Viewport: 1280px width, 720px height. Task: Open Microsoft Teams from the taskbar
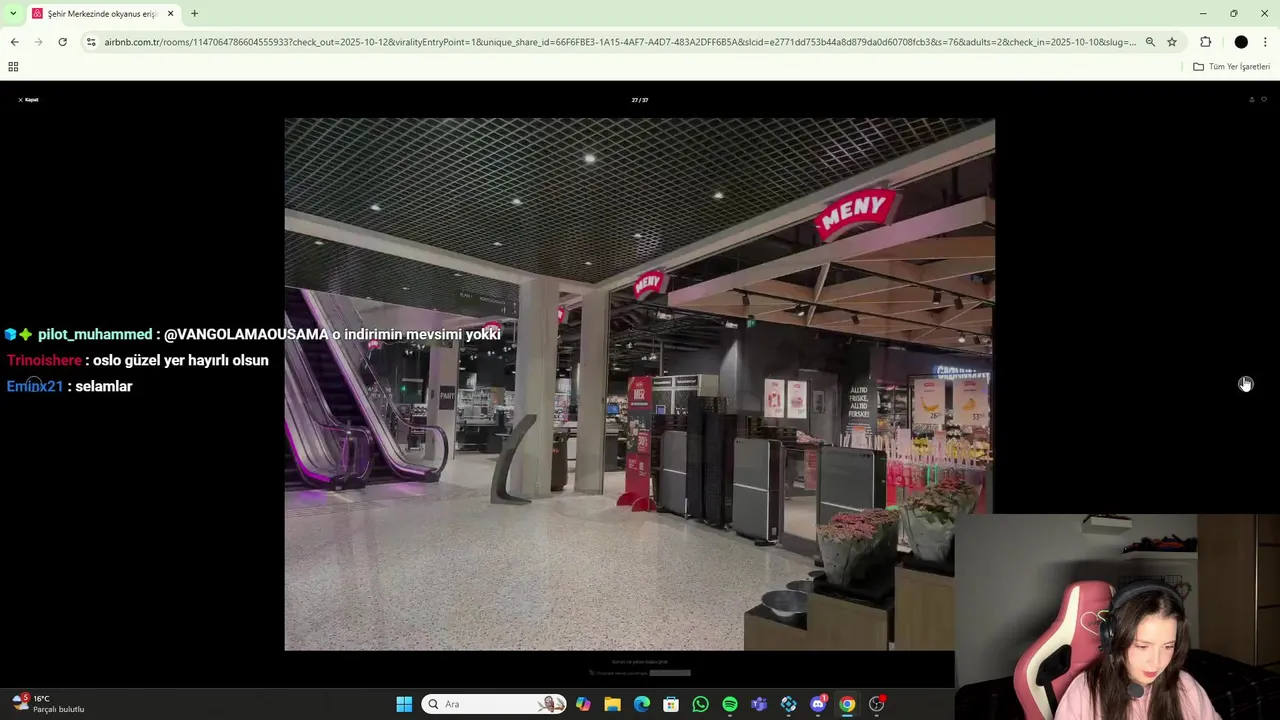759,704
